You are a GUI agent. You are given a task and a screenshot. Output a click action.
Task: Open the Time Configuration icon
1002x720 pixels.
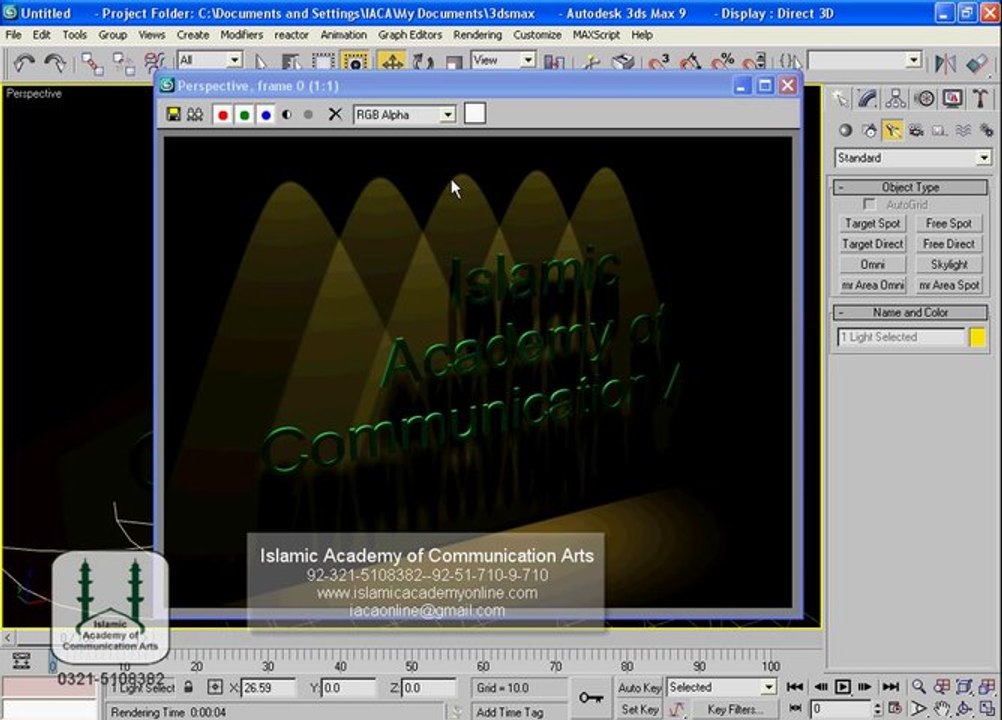pyautogui.click(x=895, y=709)
